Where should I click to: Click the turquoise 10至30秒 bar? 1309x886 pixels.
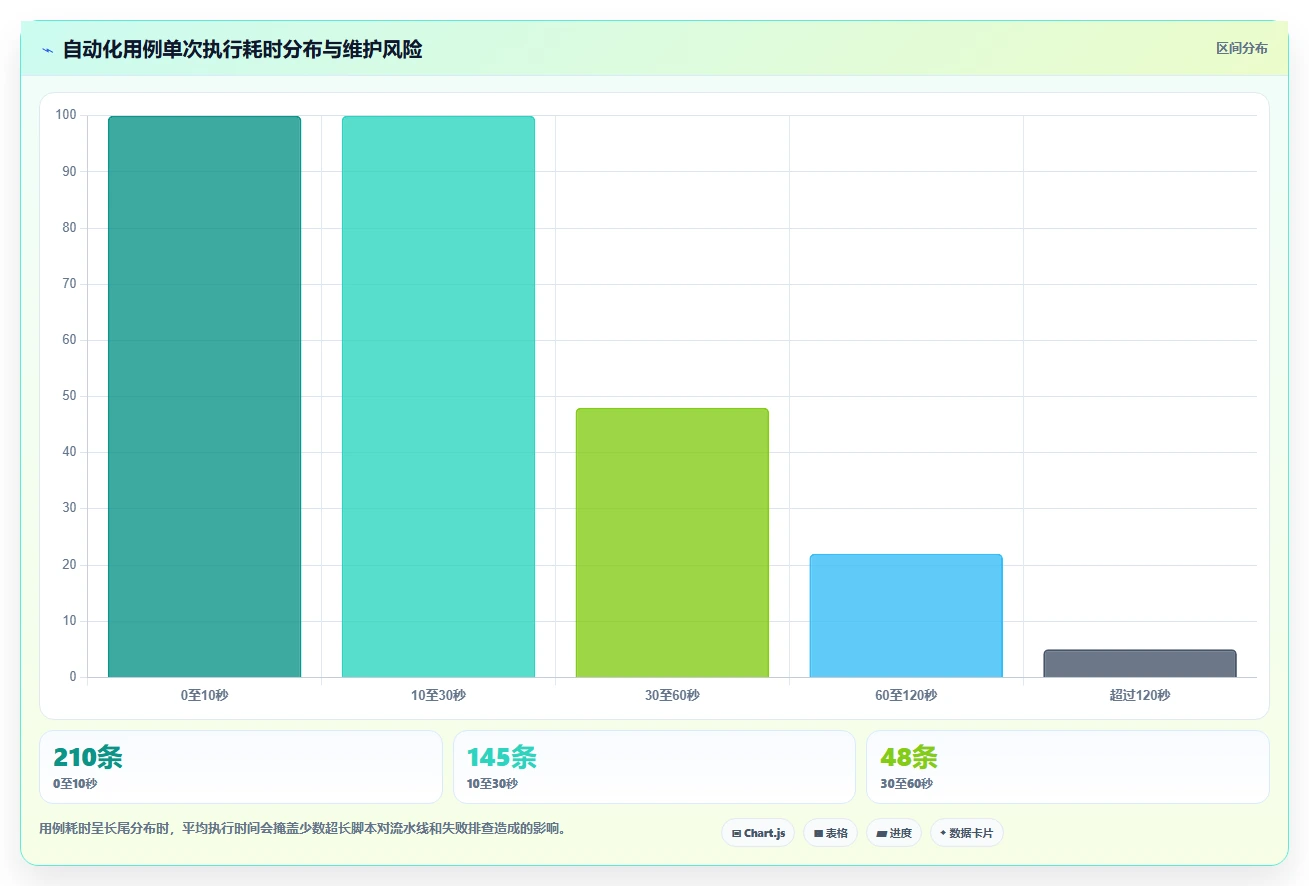click(438, 397)
